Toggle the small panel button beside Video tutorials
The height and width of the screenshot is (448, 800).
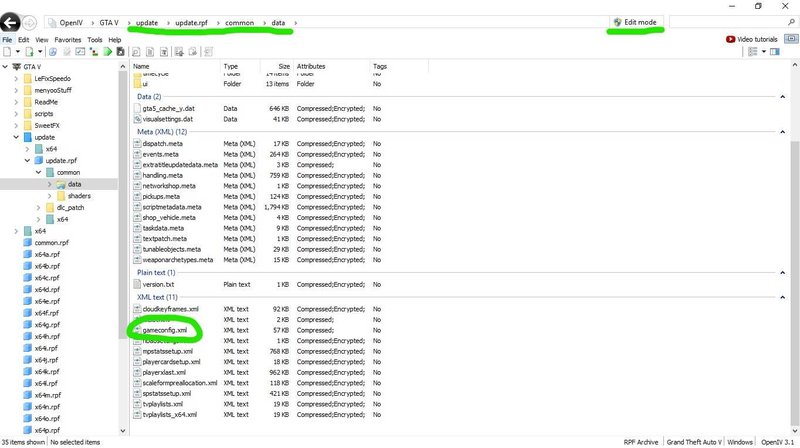coord(791,39)
